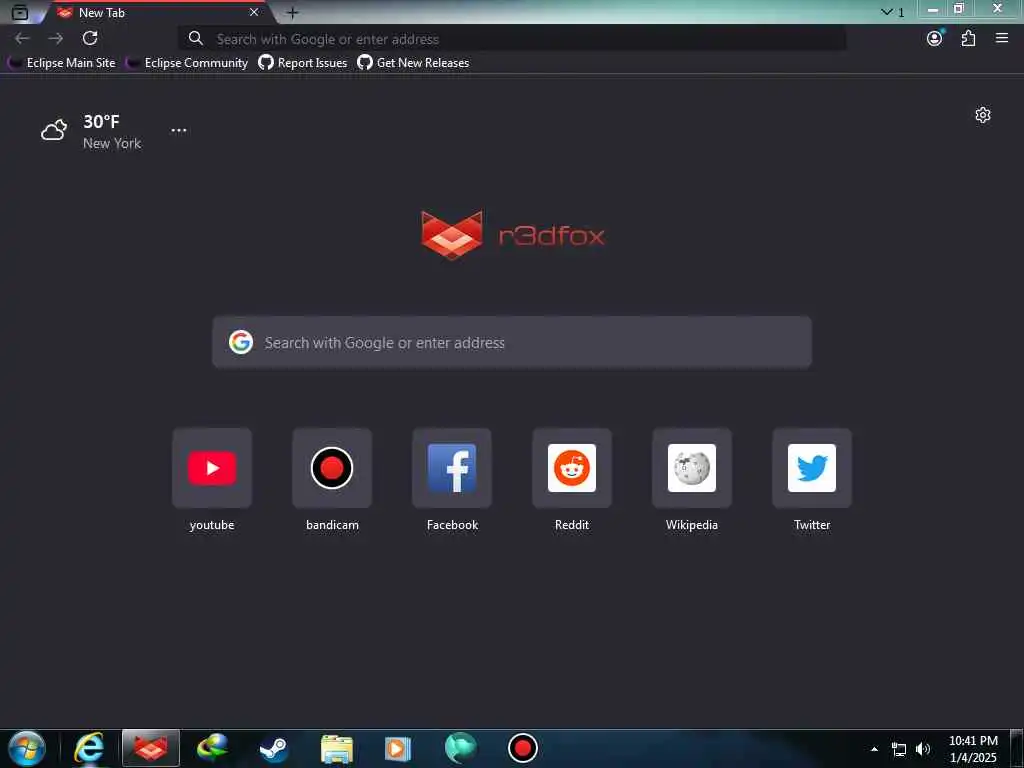Viewport: 1024px width, 768px height.
Task: Click the r3dfox logo
Action: [x=513, y=235]
